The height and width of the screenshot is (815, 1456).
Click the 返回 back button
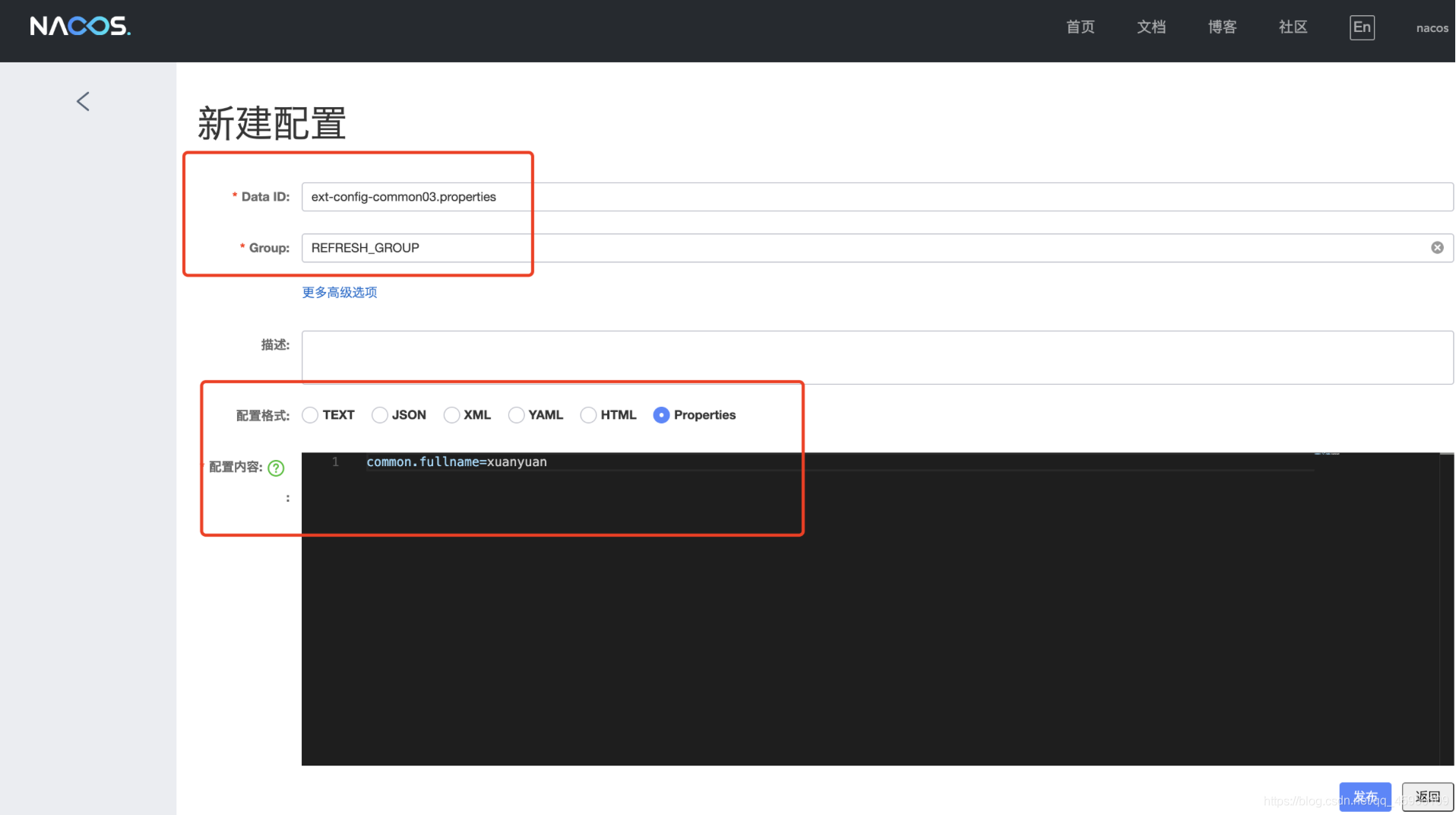(x=1427, y=797)
